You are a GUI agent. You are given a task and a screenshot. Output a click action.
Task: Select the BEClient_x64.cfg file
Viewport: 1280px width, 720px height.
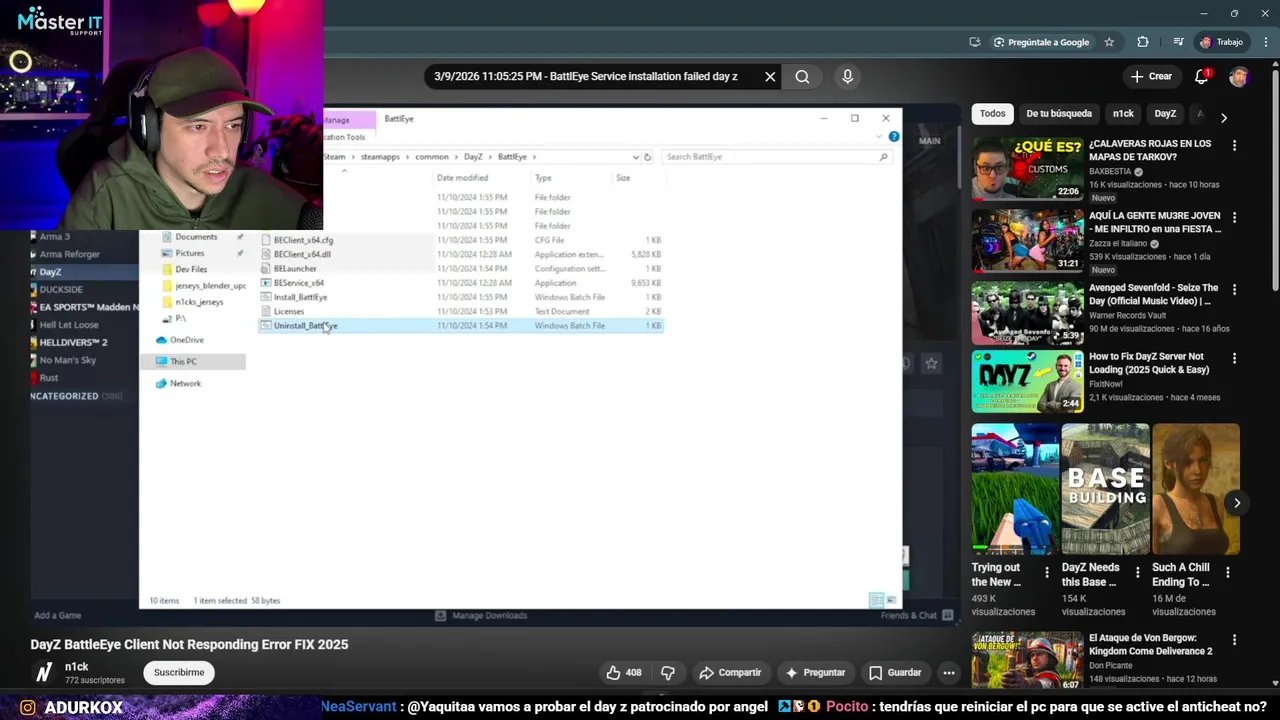[303, 240]
